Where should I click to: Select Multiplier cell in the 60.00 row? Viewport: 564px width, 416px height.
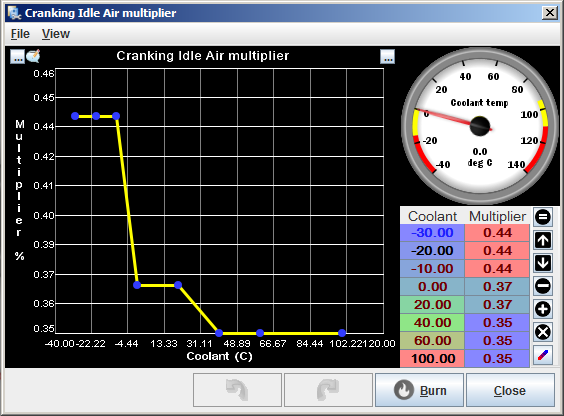click(x=497, y=340)
